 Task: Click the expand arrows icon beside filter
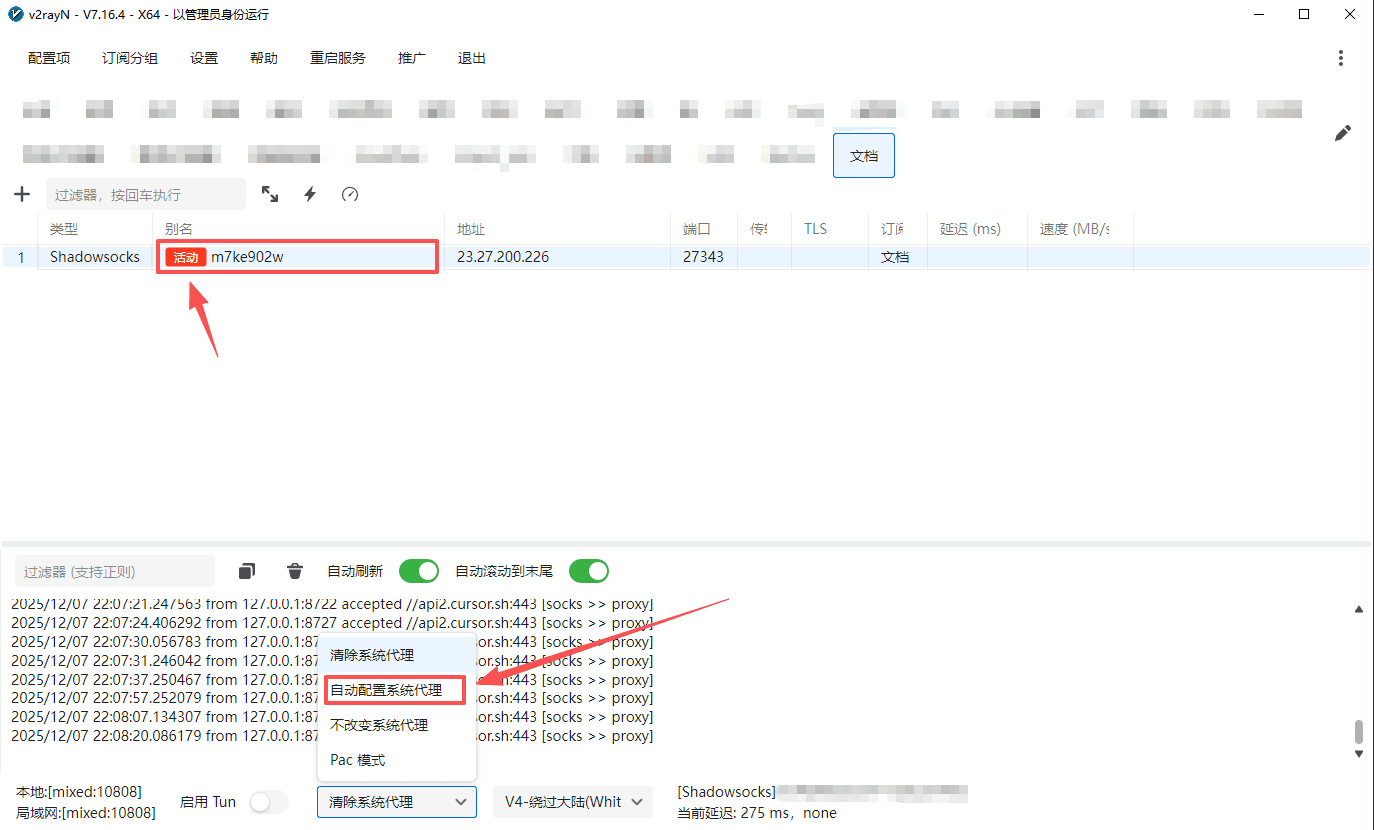click(x=270, y=194)
